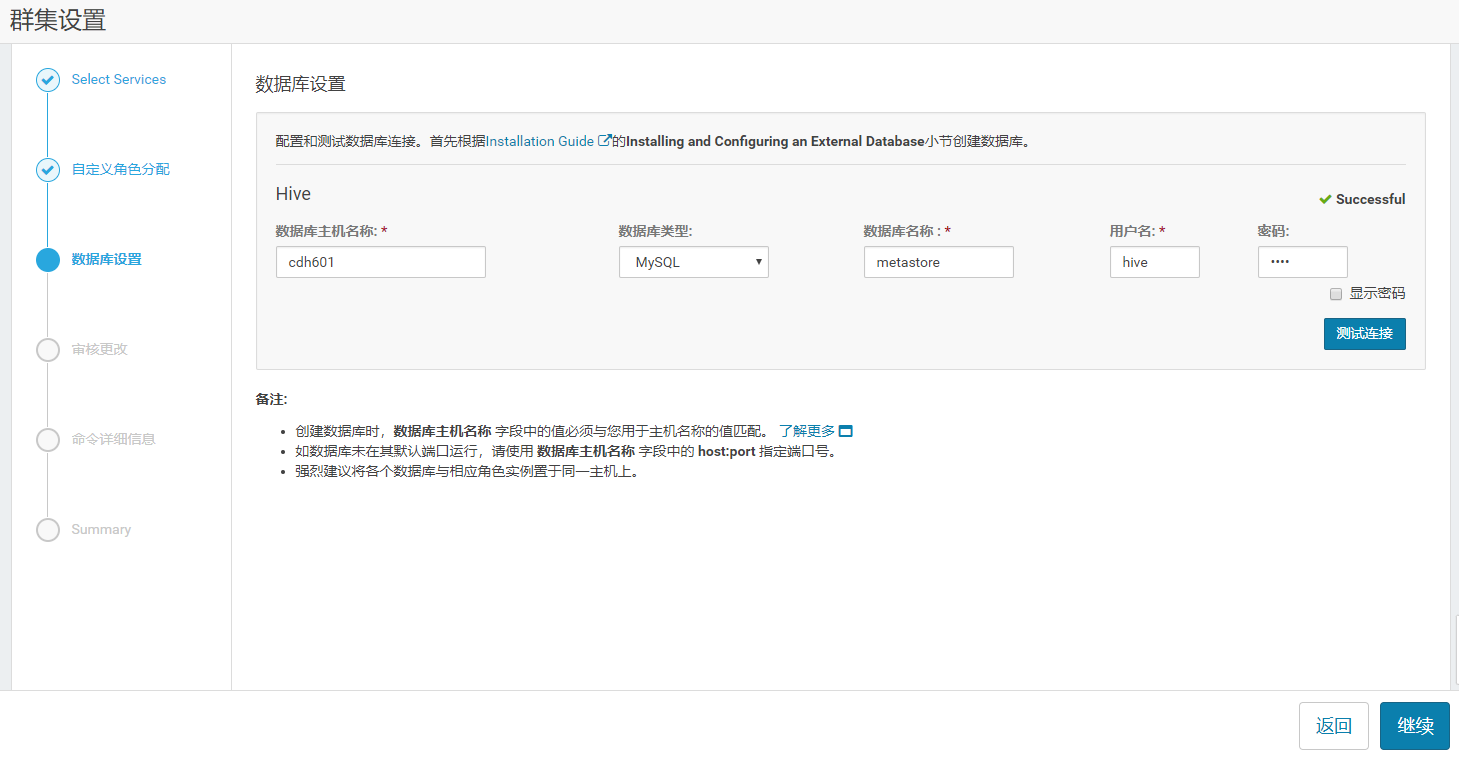Click the 群集设置 title
This screenshot has width=1459, height=759.
click(58, 20)
